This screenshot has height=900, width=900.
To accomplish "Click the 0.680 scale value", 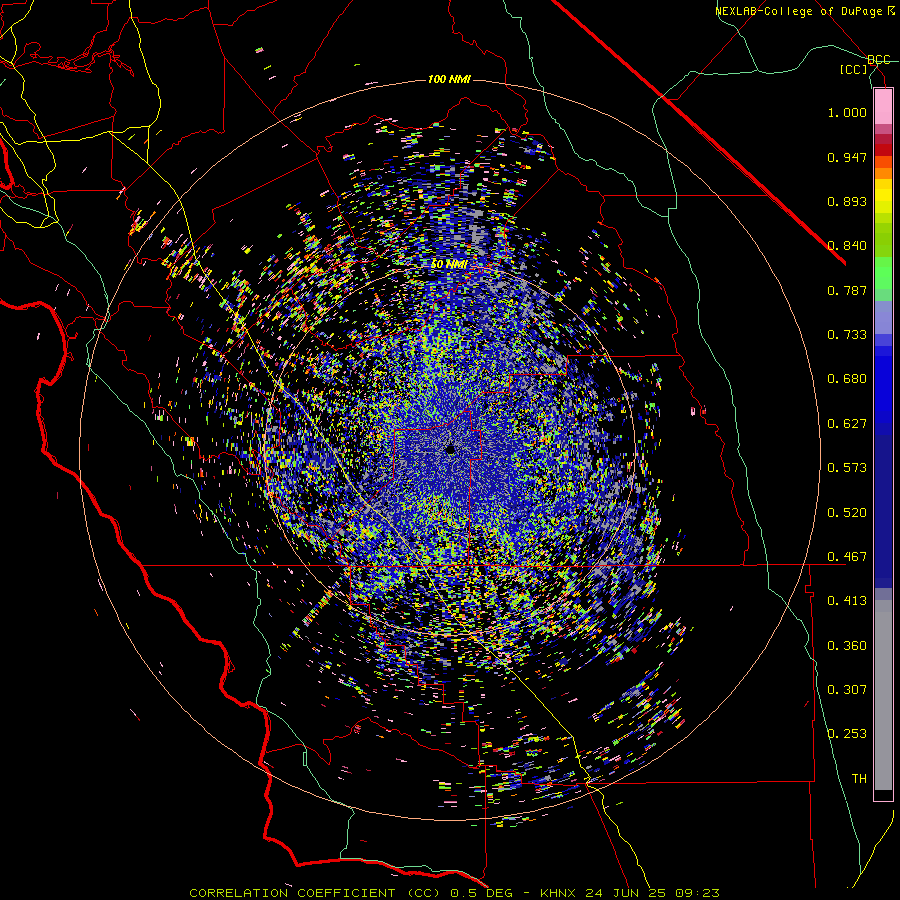I will (847, 379).
